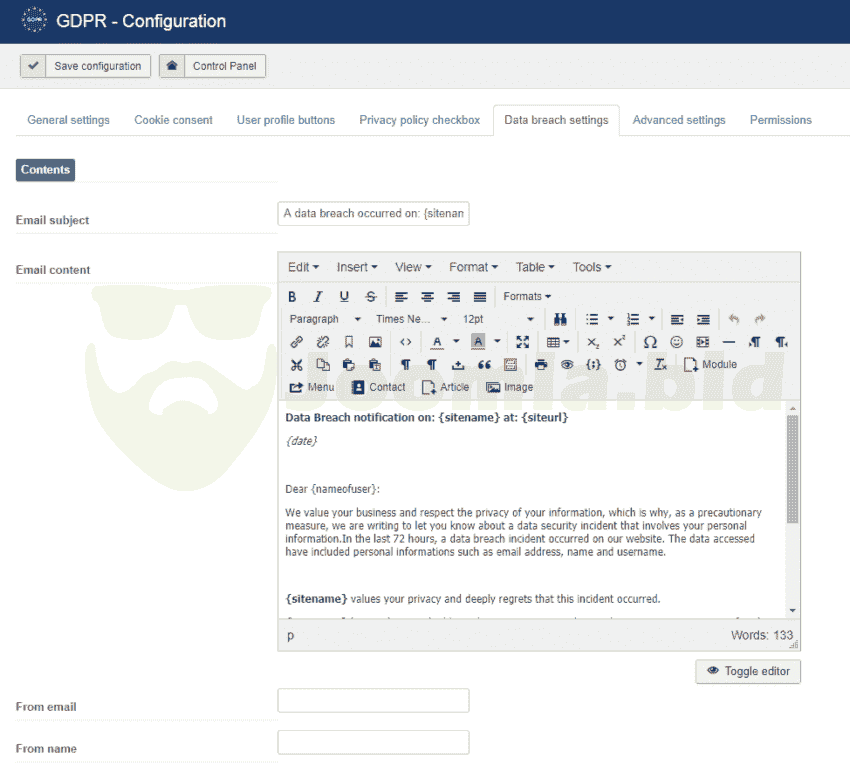Click the print icon in editor toolbar
The image size is (850, 772).
tap(541, 365)
